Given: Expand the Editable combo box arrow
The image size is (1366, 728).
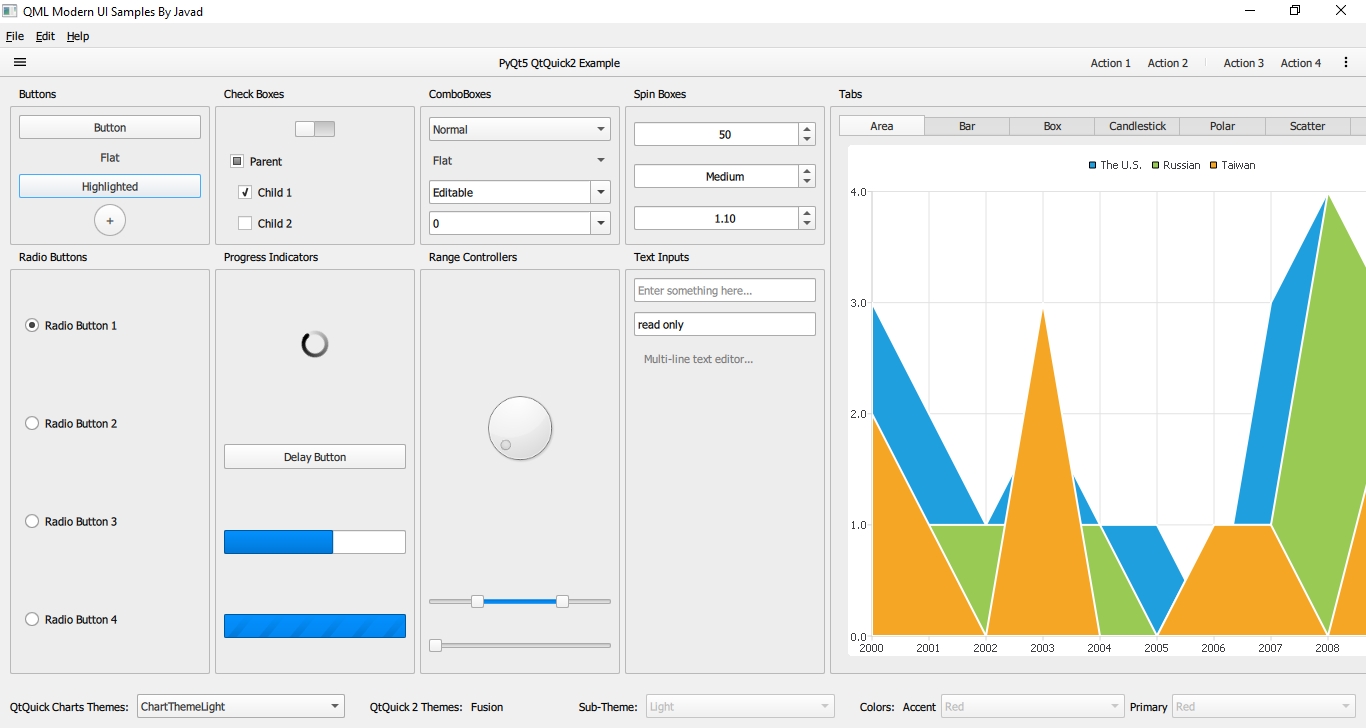Looking at the screenshot, I should 601,192.
